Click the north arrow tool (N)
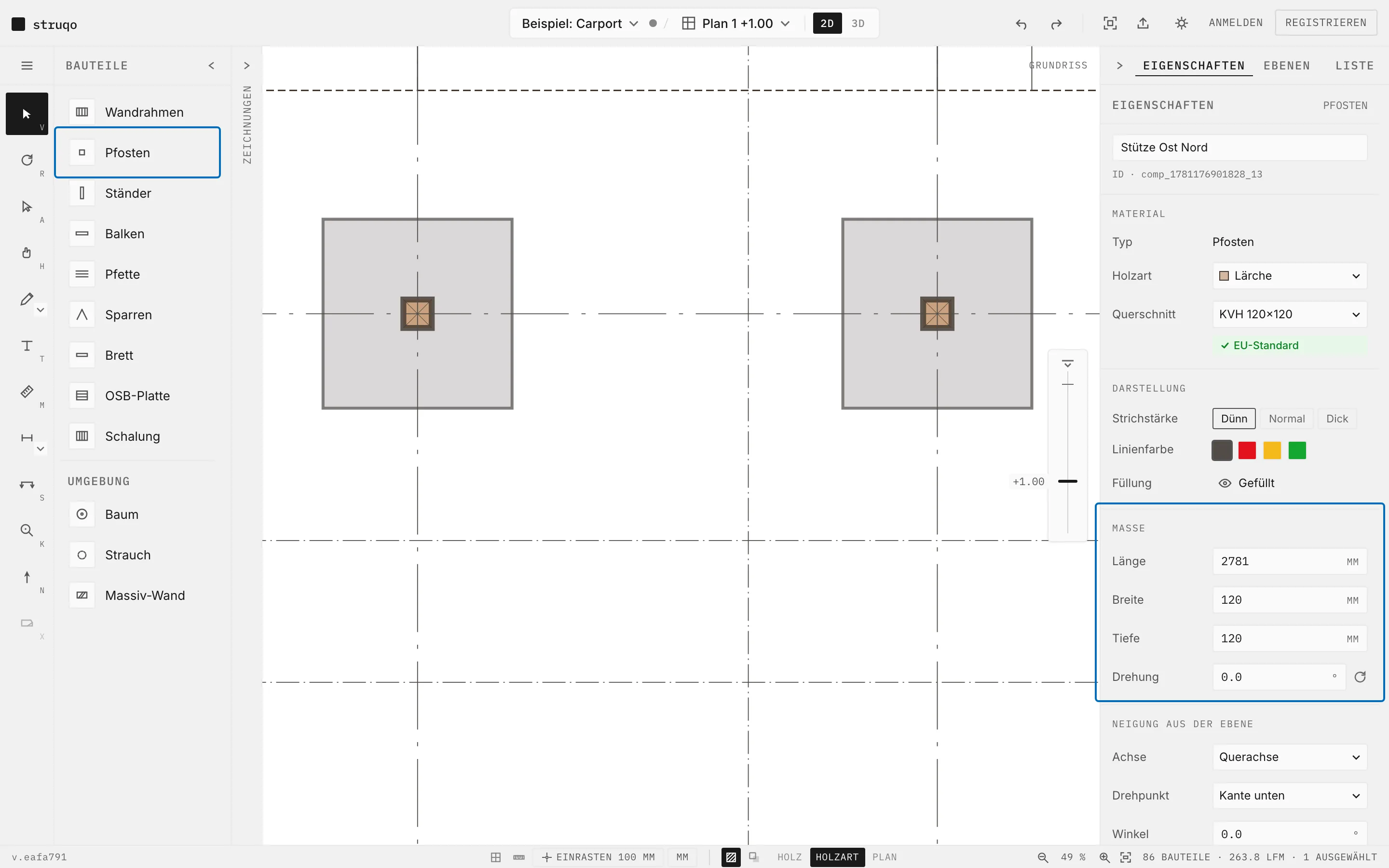Image resolution: width=1389 pixels, height=868 pixels. coord(27,577)
